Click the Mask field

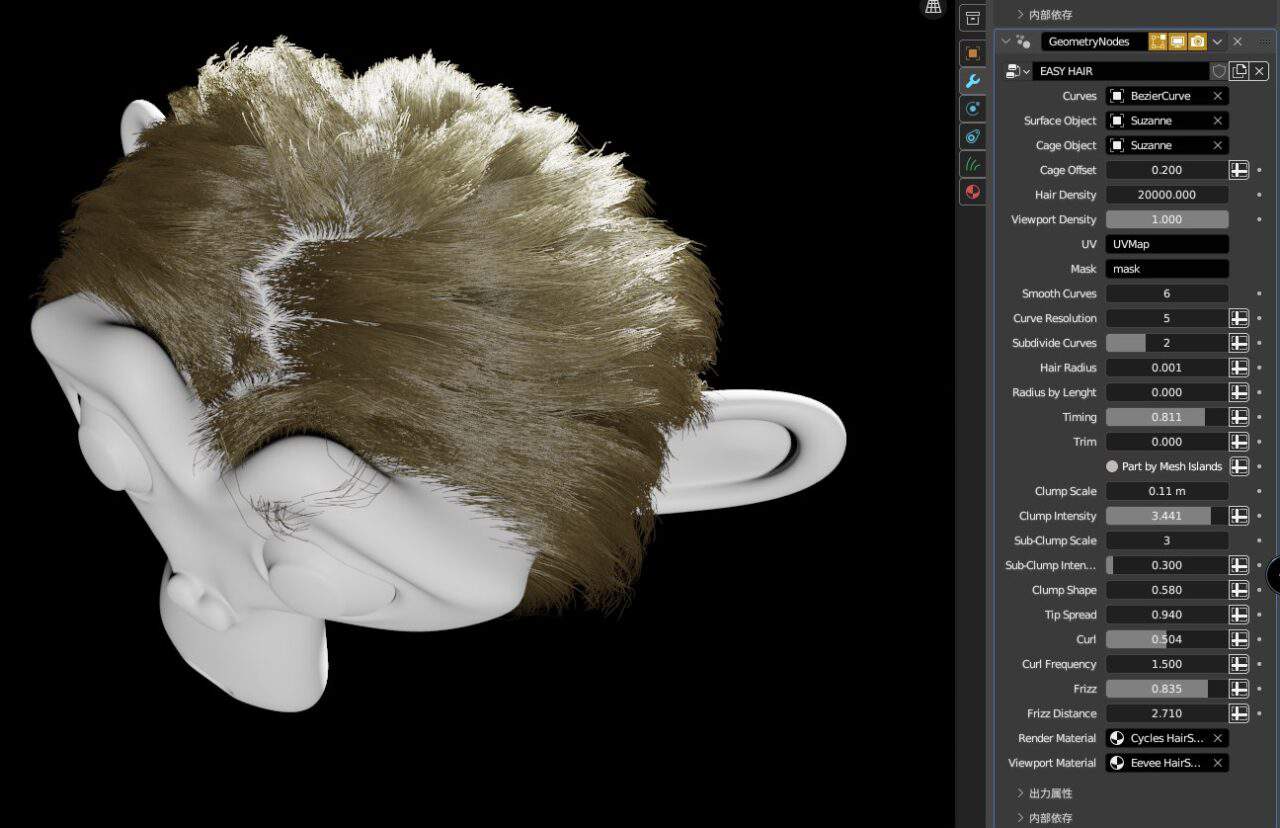[x=1167, y=269]
